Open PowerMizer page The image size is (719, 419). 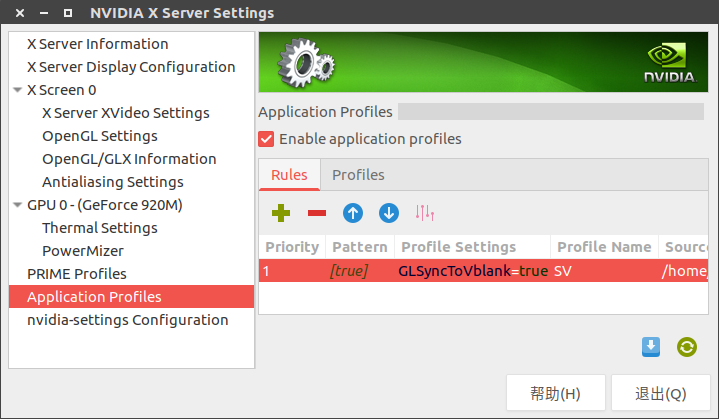(x=83, y=251)
